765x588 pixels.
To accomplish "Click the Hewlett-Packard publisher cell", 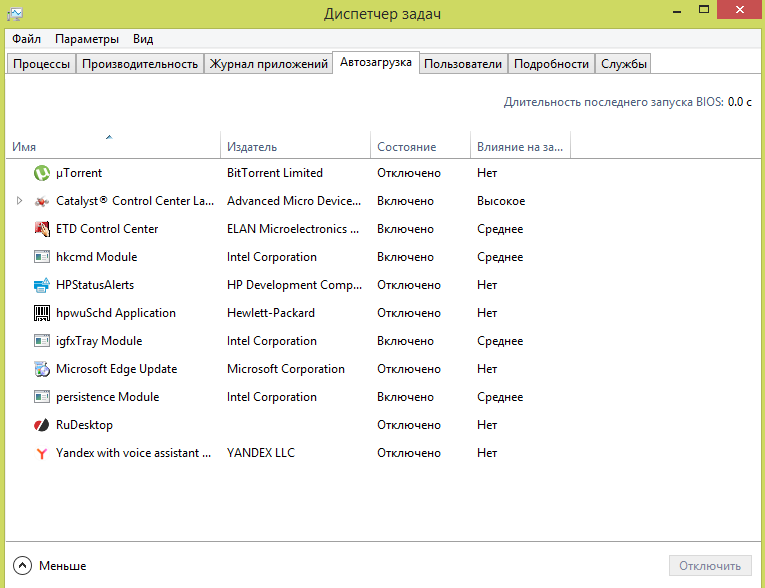I will click(x=271, y=313).
